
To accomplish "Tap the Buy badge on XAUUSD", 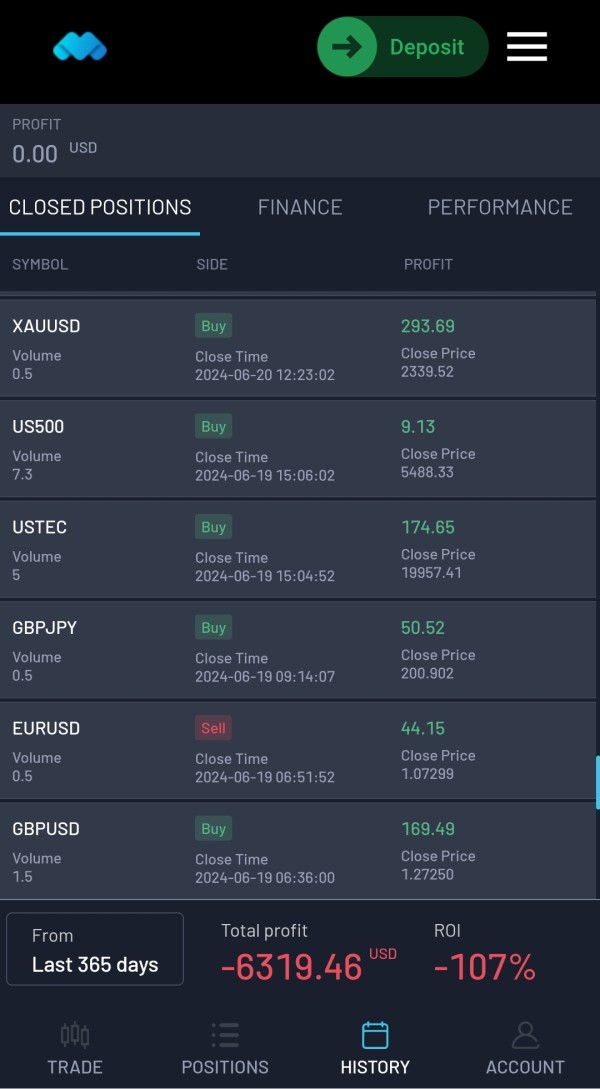I will [x=213, y=326].
